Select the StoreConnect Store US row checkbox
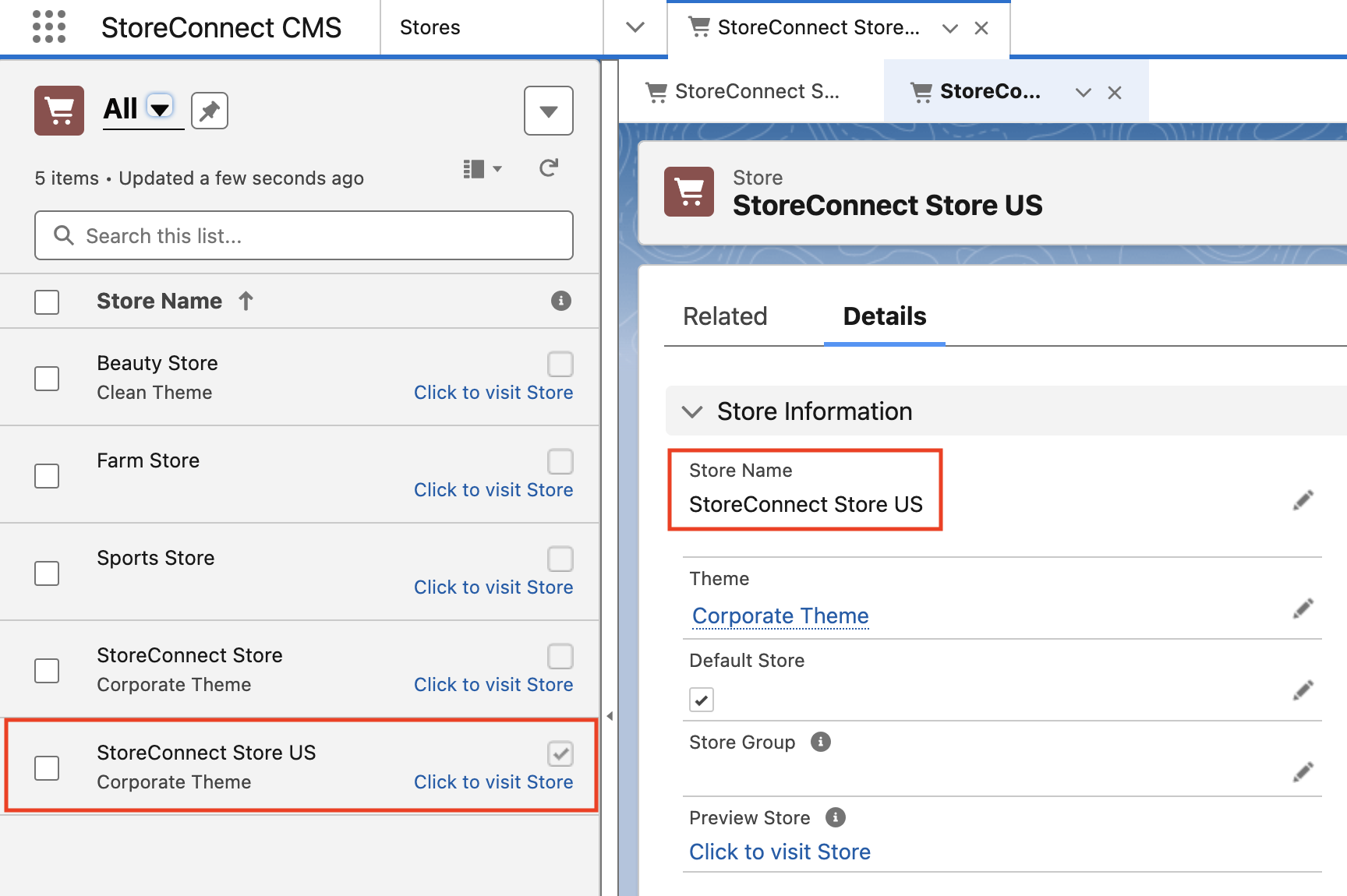 pyautogui.click(x=47, y=768)
